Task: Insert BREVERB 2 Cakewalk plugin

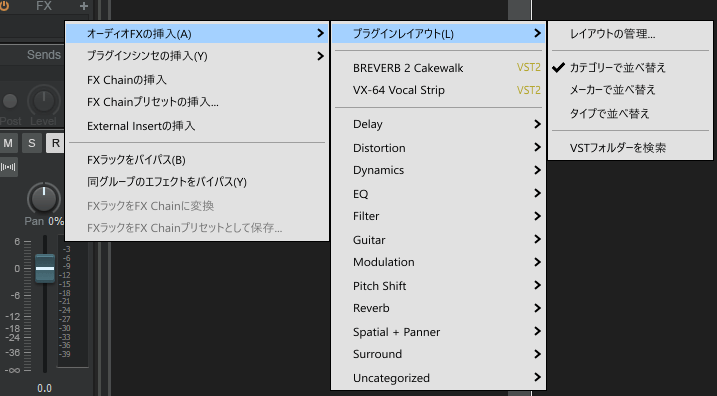Action: pyautogui.click(x=438, y=68)
